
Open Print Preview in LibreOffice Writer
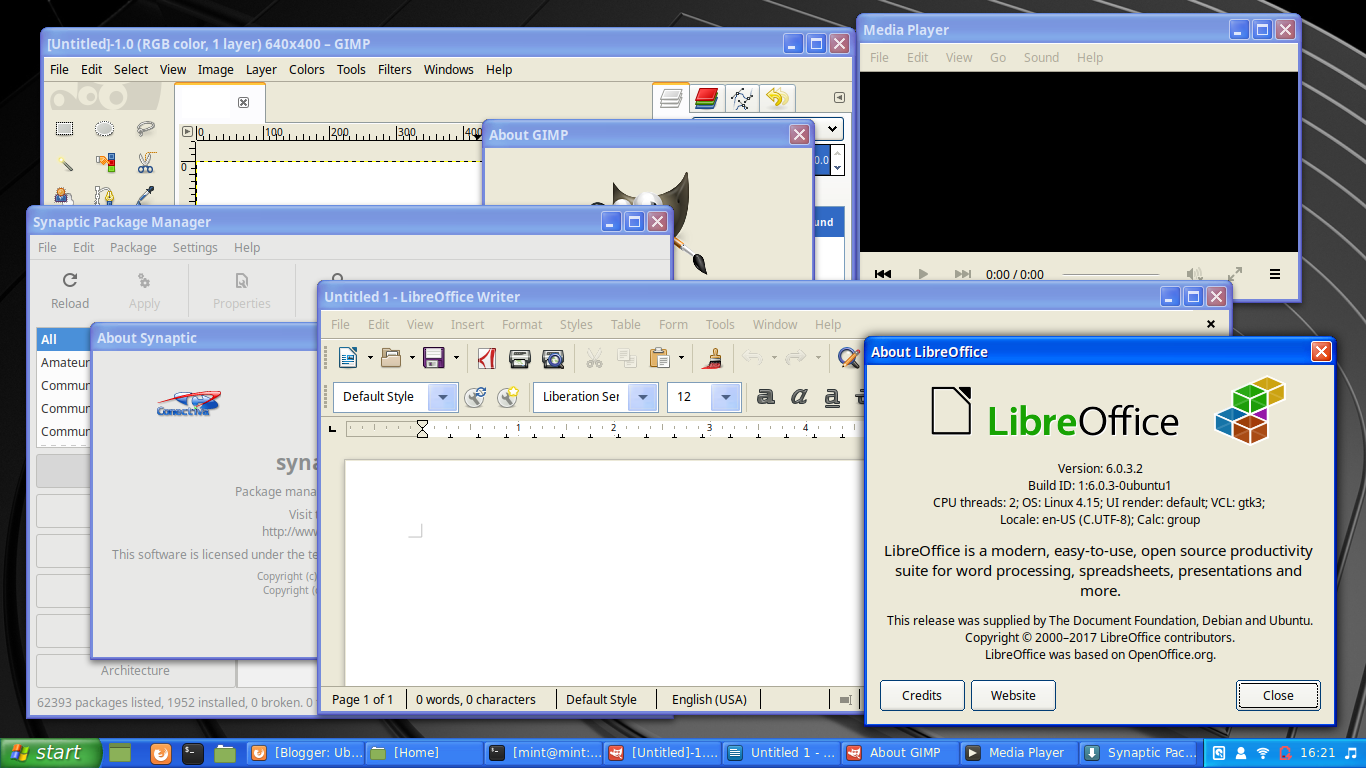point(553,358)
